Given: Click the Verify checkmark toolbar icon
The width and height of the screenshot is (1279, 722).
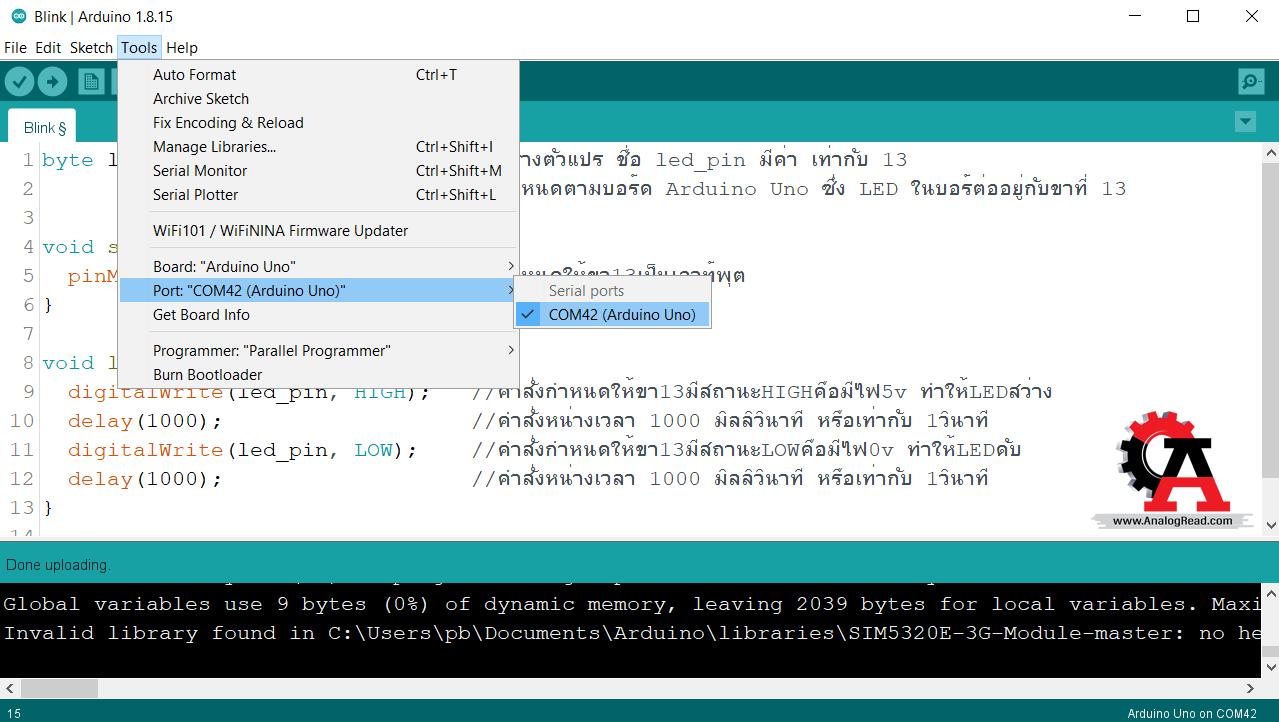Looking at the screenshot, I should [19, 82].
